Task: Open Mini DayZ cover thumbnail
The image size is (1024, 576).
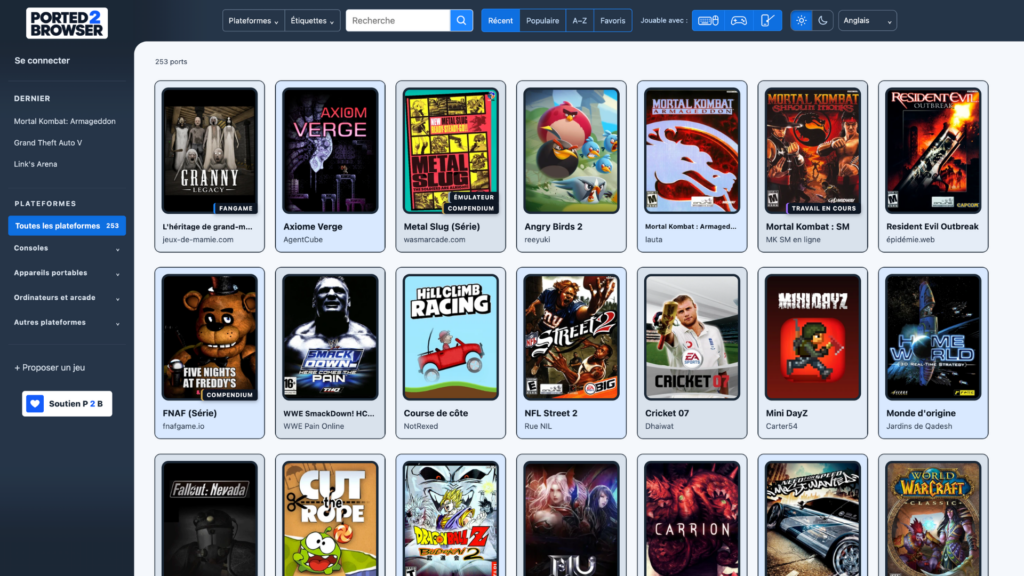Action: 812,337
